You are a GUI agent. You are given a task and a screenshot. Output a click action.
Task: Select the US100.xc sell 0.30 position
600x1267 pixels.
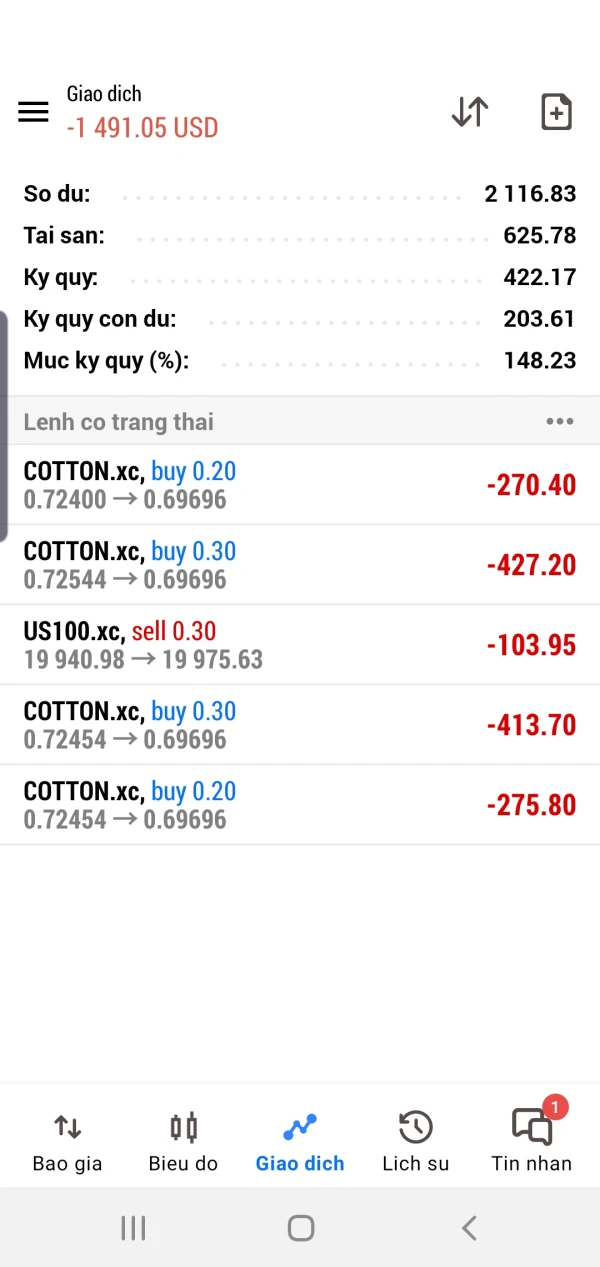(300, 645)
